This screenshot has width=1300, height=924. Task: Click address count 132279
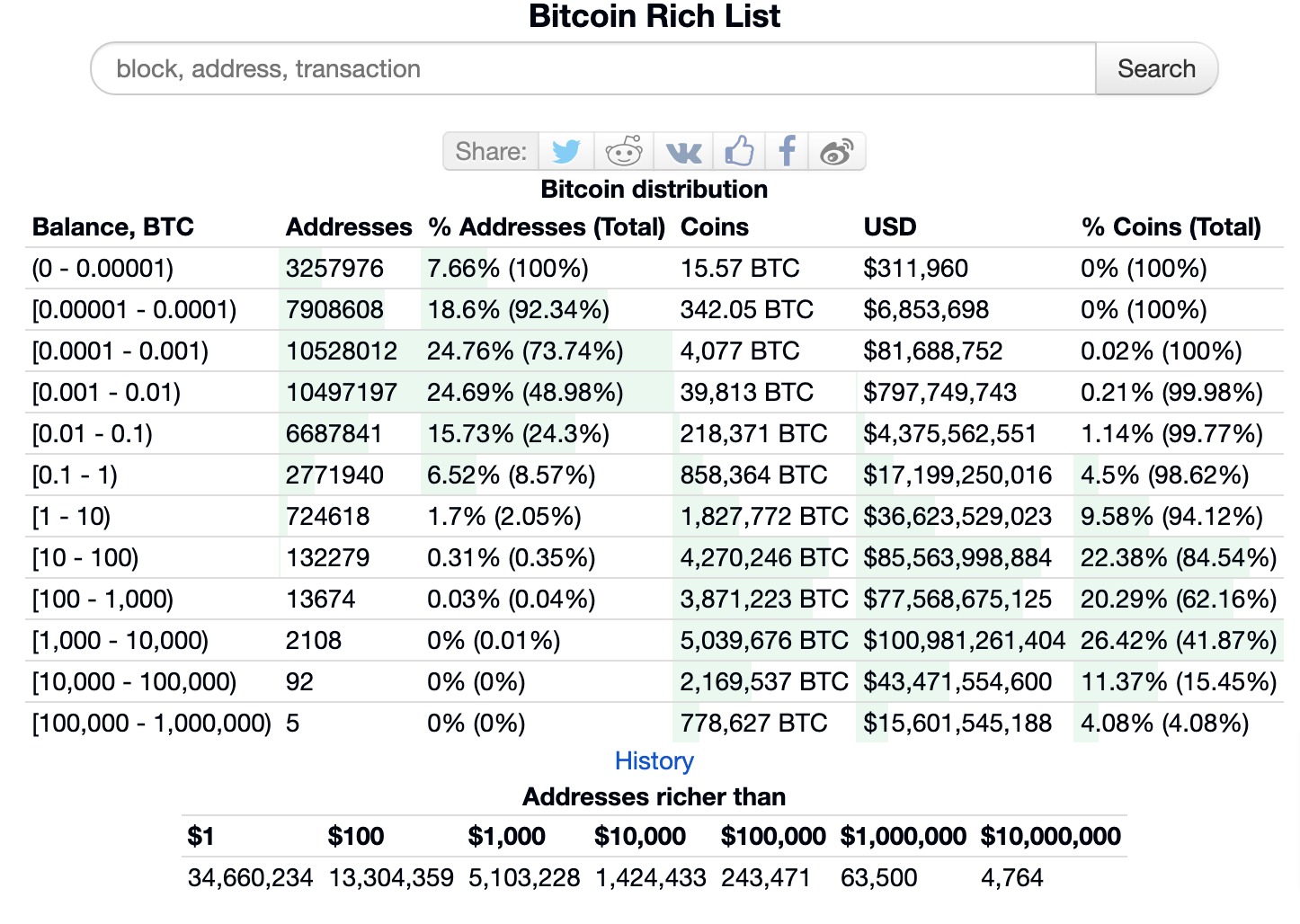coord(328,557)
